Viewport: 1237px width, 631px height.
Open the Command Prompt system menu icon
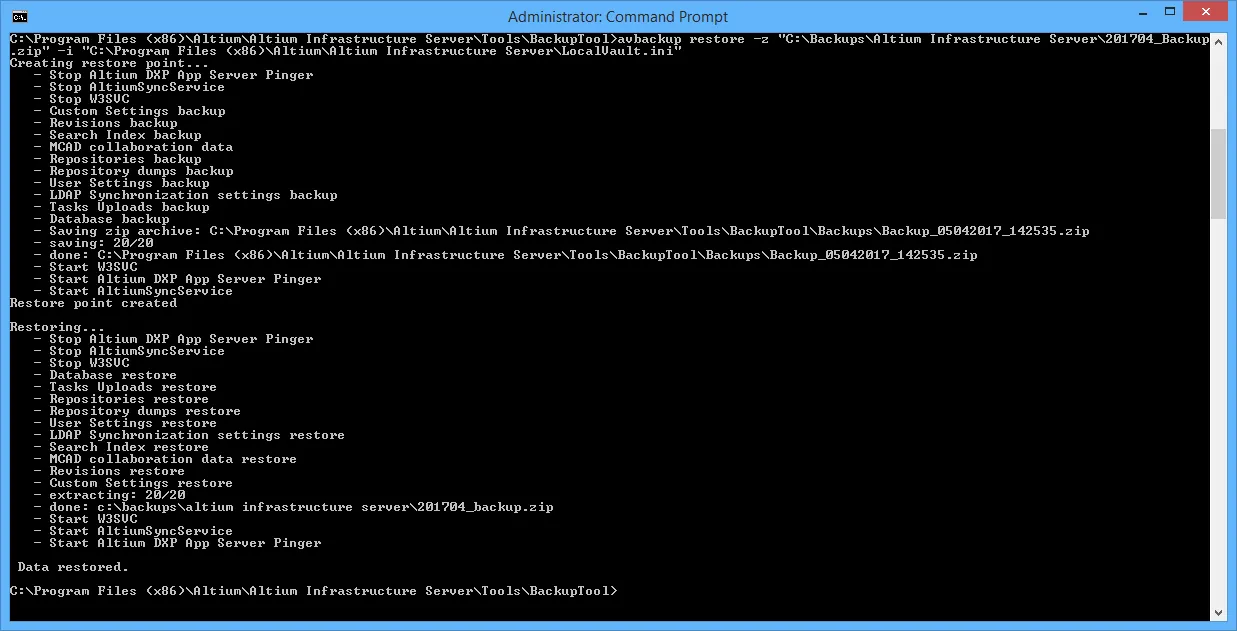[x=18, y=16]
